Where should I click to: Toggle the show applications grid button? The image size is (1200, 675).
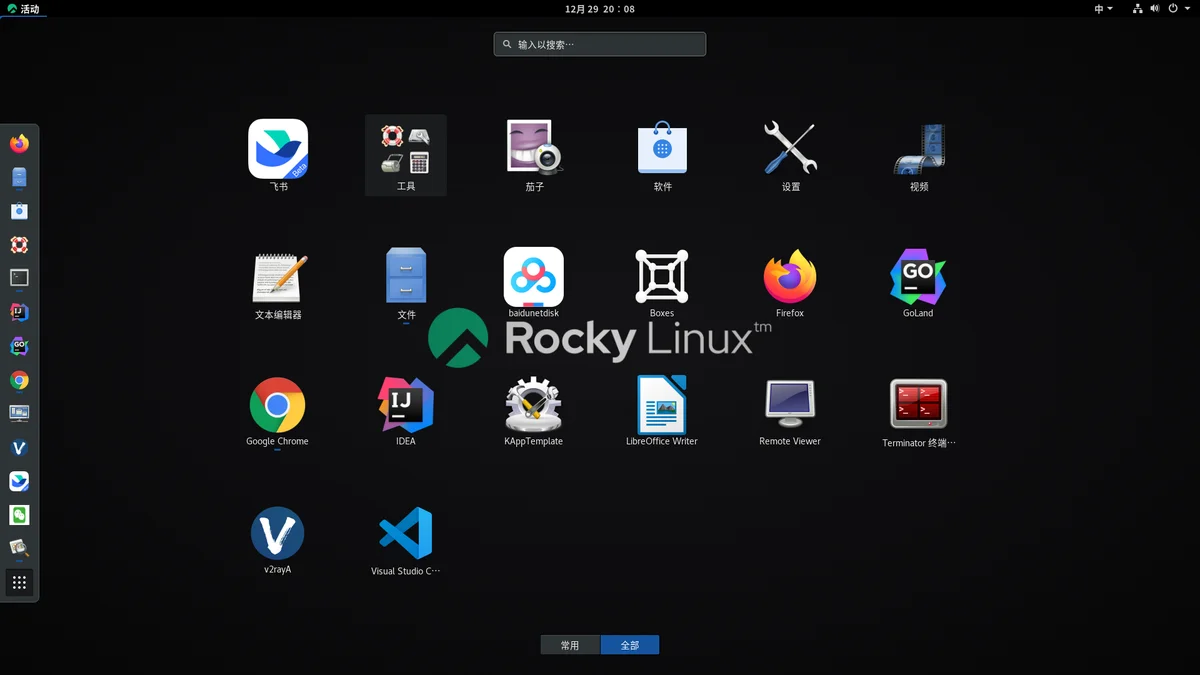19,582
